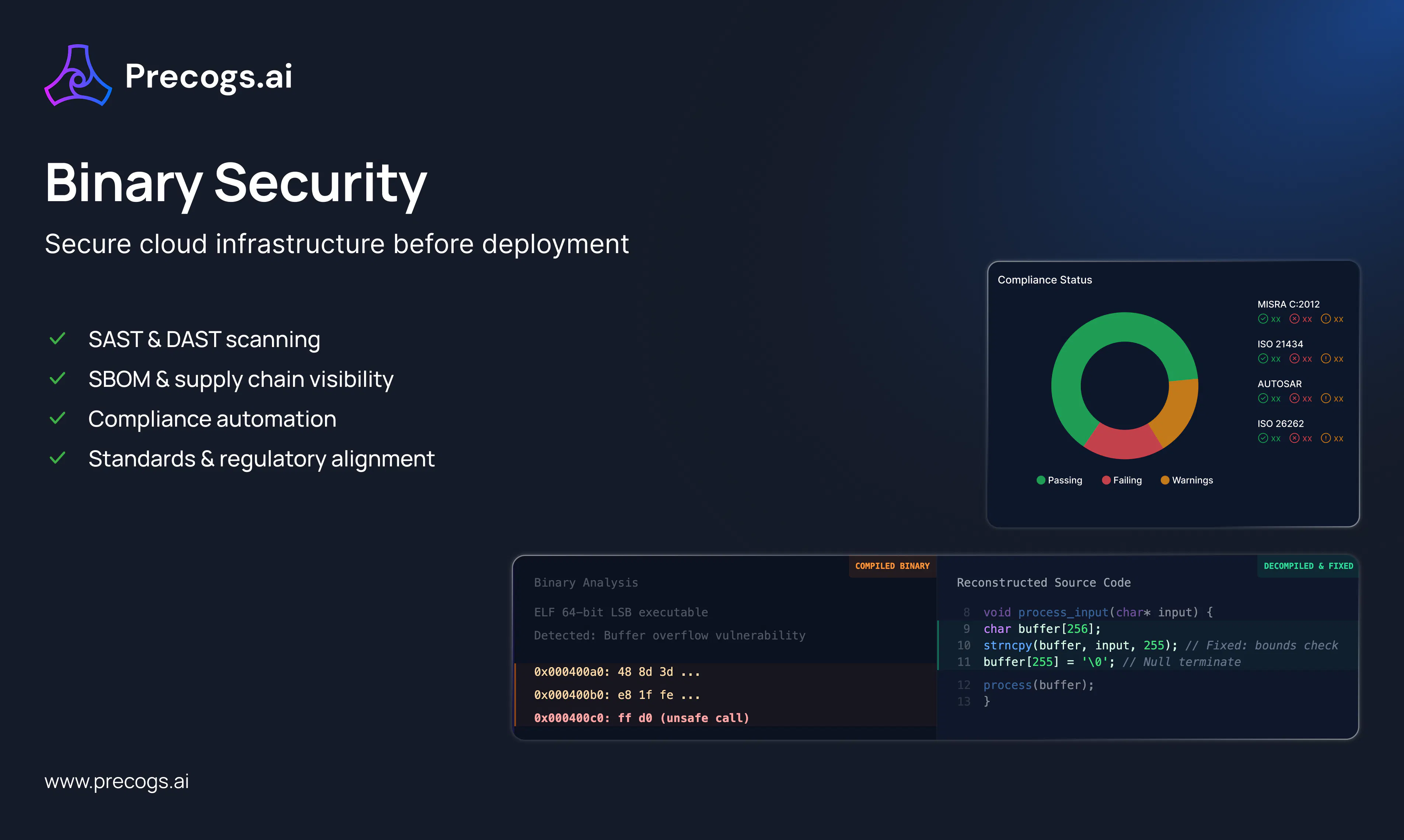Click the checkmark beside SAST & DAST scanning
Image resolution: width=1404 pixels, height=840 pixels.
pyautogui.click(x=58, y=339)
